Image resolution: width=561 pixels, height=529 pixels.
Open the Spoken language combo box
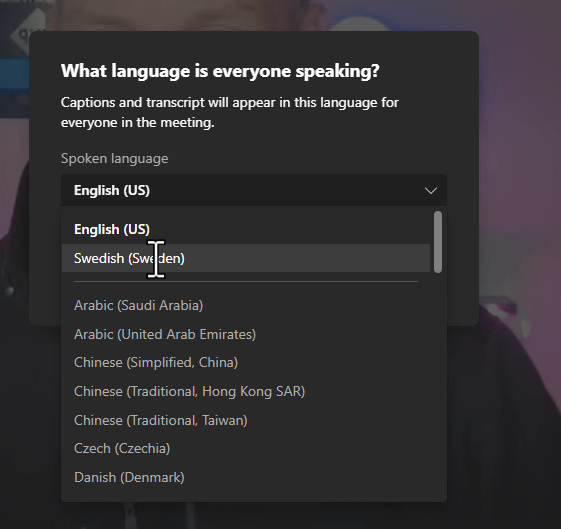click(x=254, y=190)
